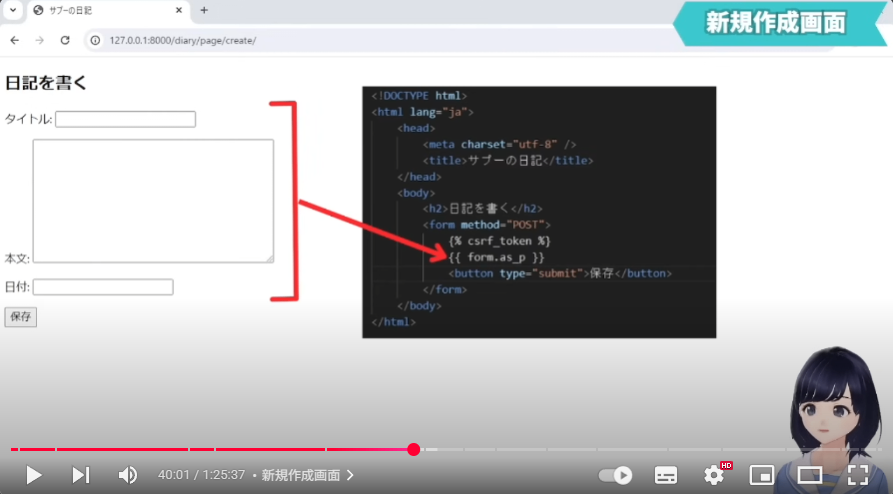
Task: View site information icon
Action: coord(96,40)
